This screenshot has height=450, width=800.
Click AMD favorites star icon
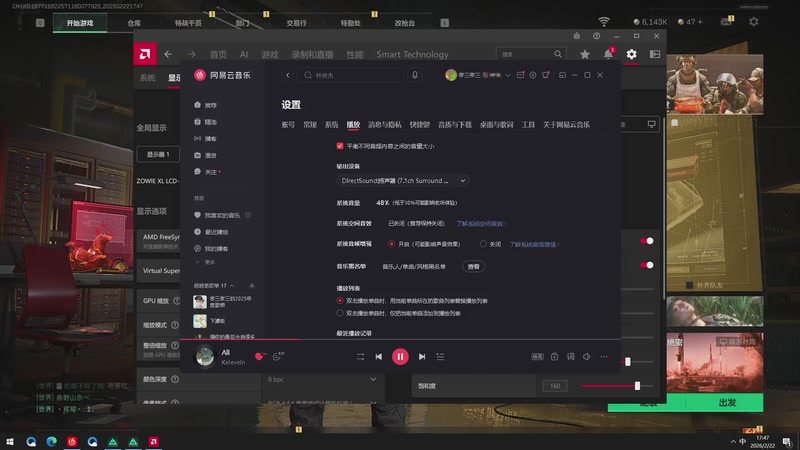pos(585,54)
